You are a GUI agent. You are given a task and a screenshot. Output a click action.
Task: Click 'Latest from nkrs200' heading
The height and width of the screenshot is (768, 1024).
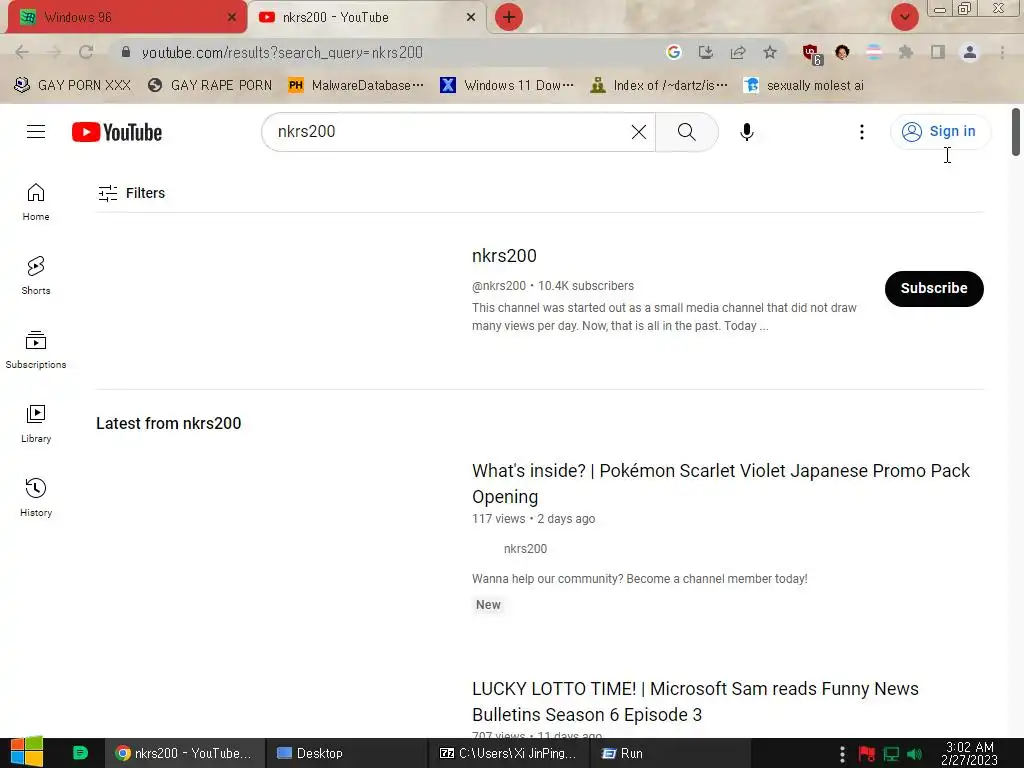[168, 423]
